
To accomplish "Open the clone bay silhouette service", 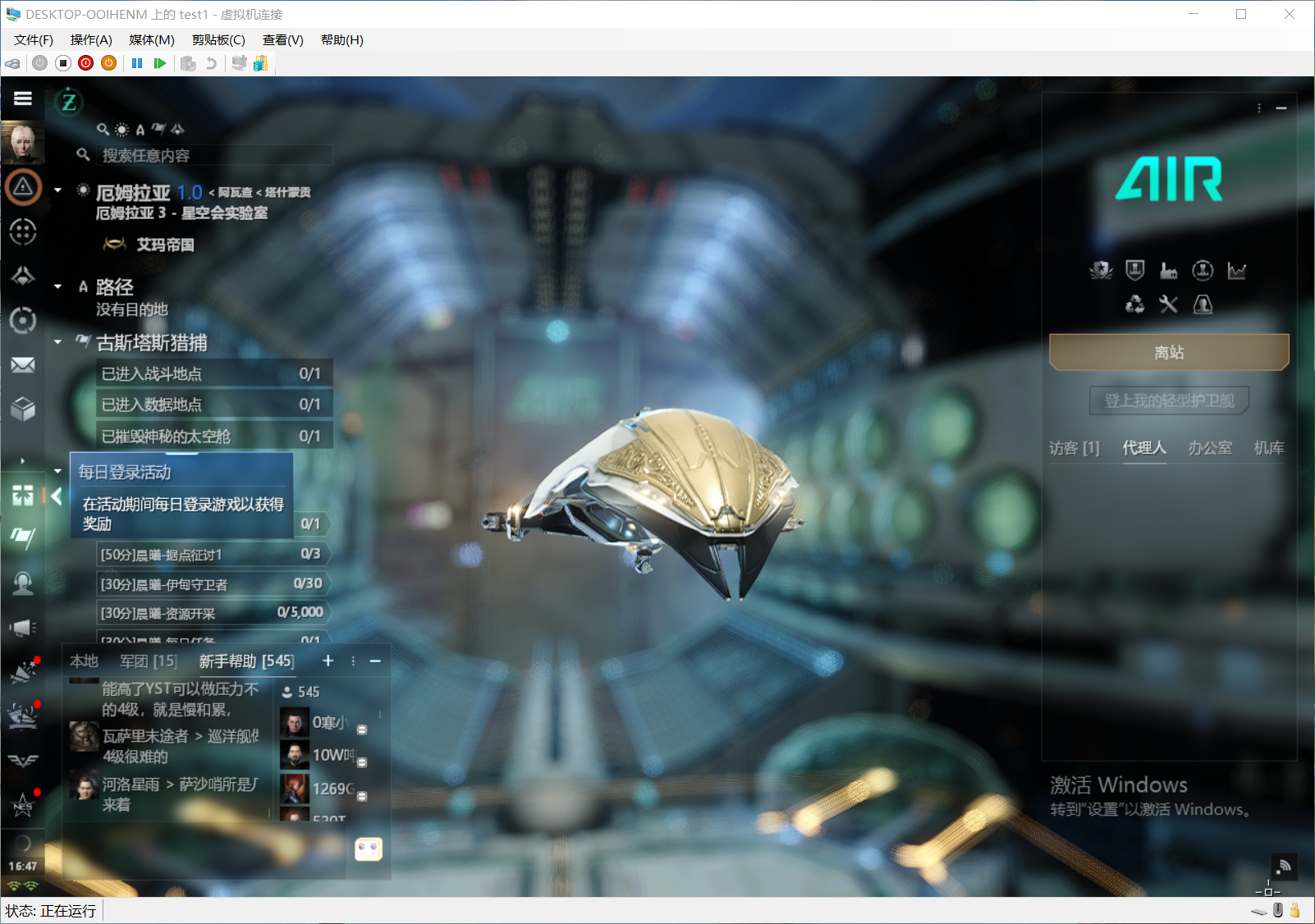I will tap(1203, 304).
